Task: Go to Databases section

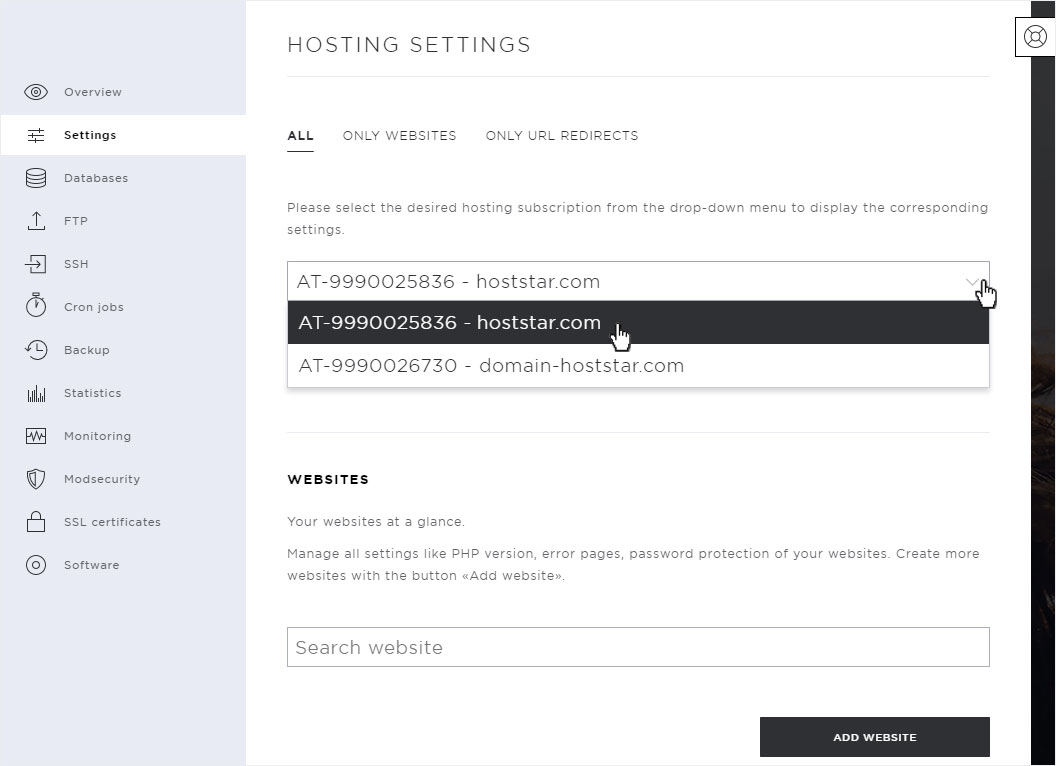Action: coord(123,179)
